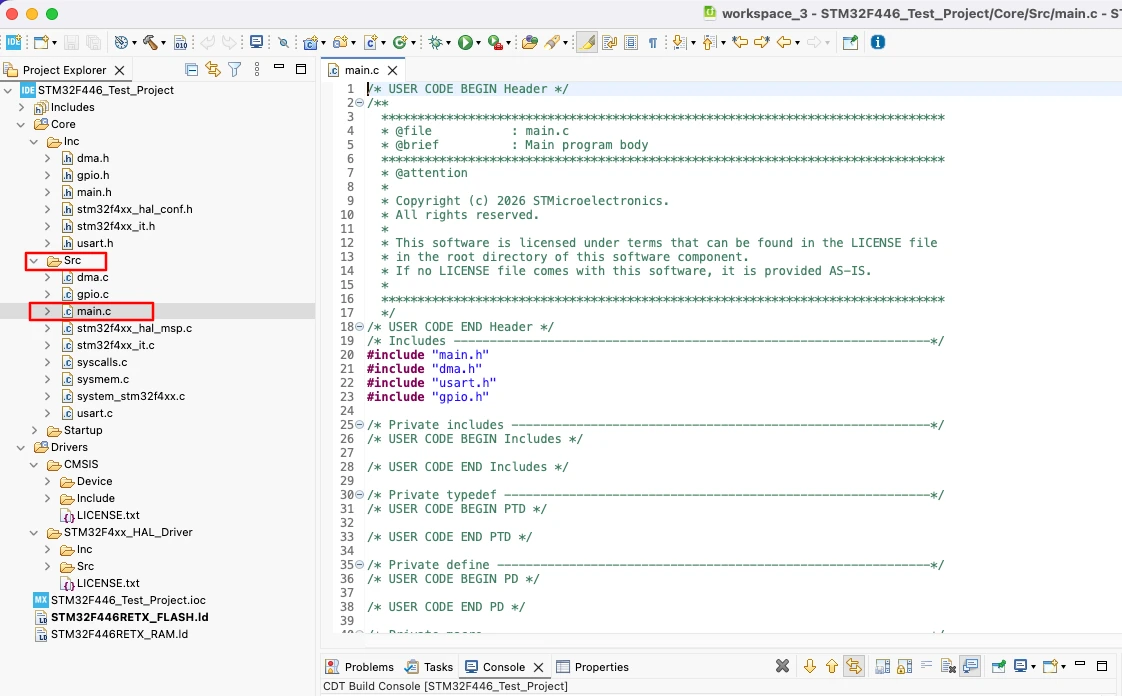Click the New source folder icon
Screen dimensions: 1122x696
coord(341,43)
